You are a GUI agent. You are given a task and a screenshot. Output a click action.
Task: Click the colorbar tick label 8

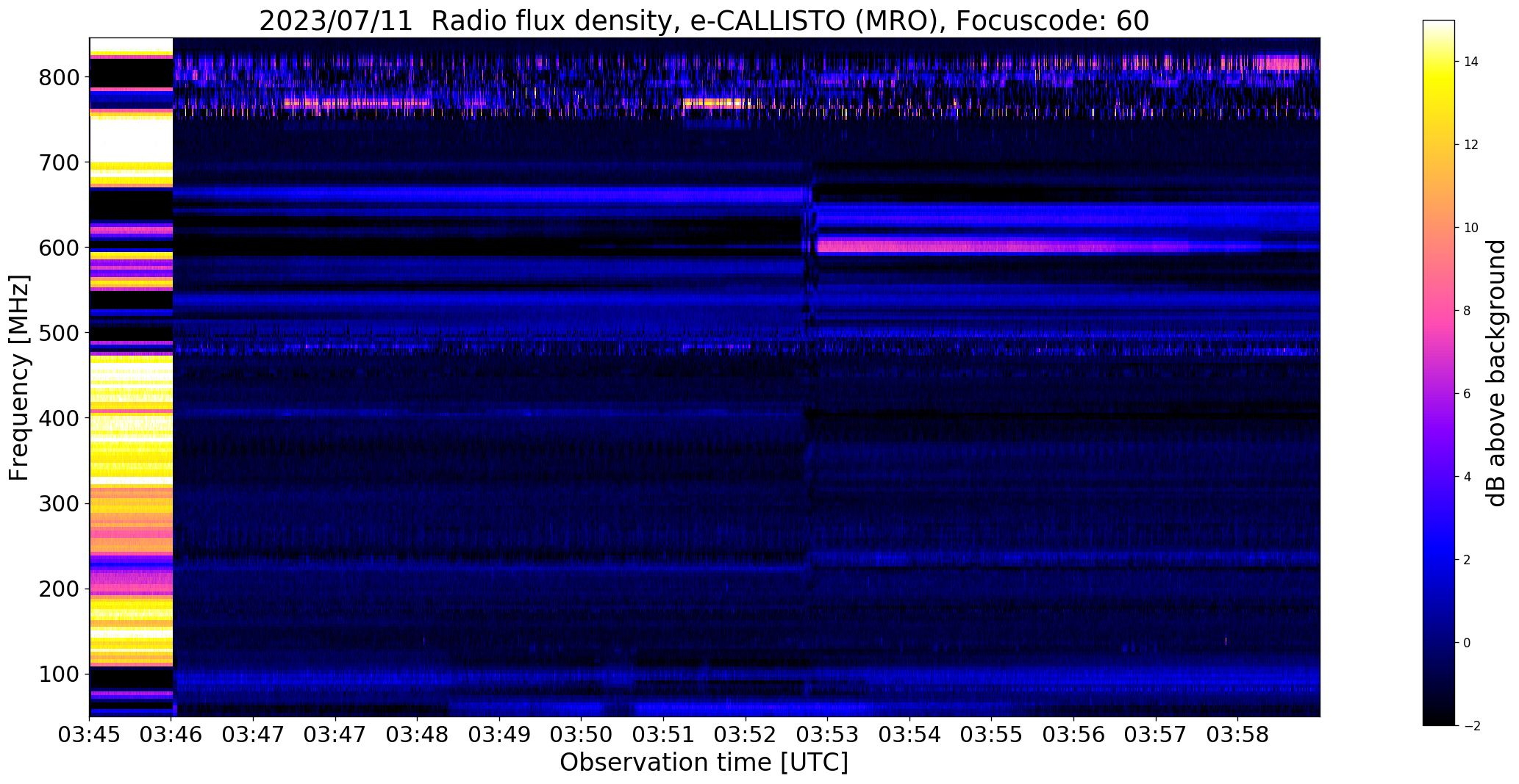tap(1468, 311)
